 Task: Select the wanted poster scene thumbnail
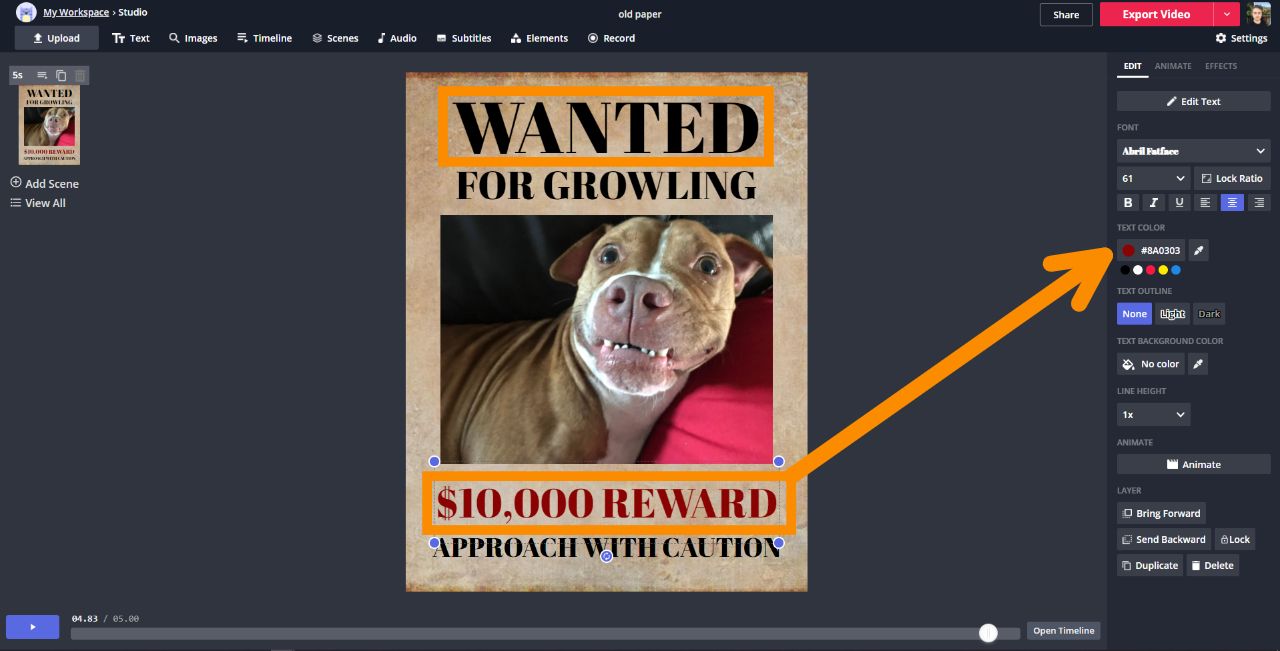click(49, 125)
